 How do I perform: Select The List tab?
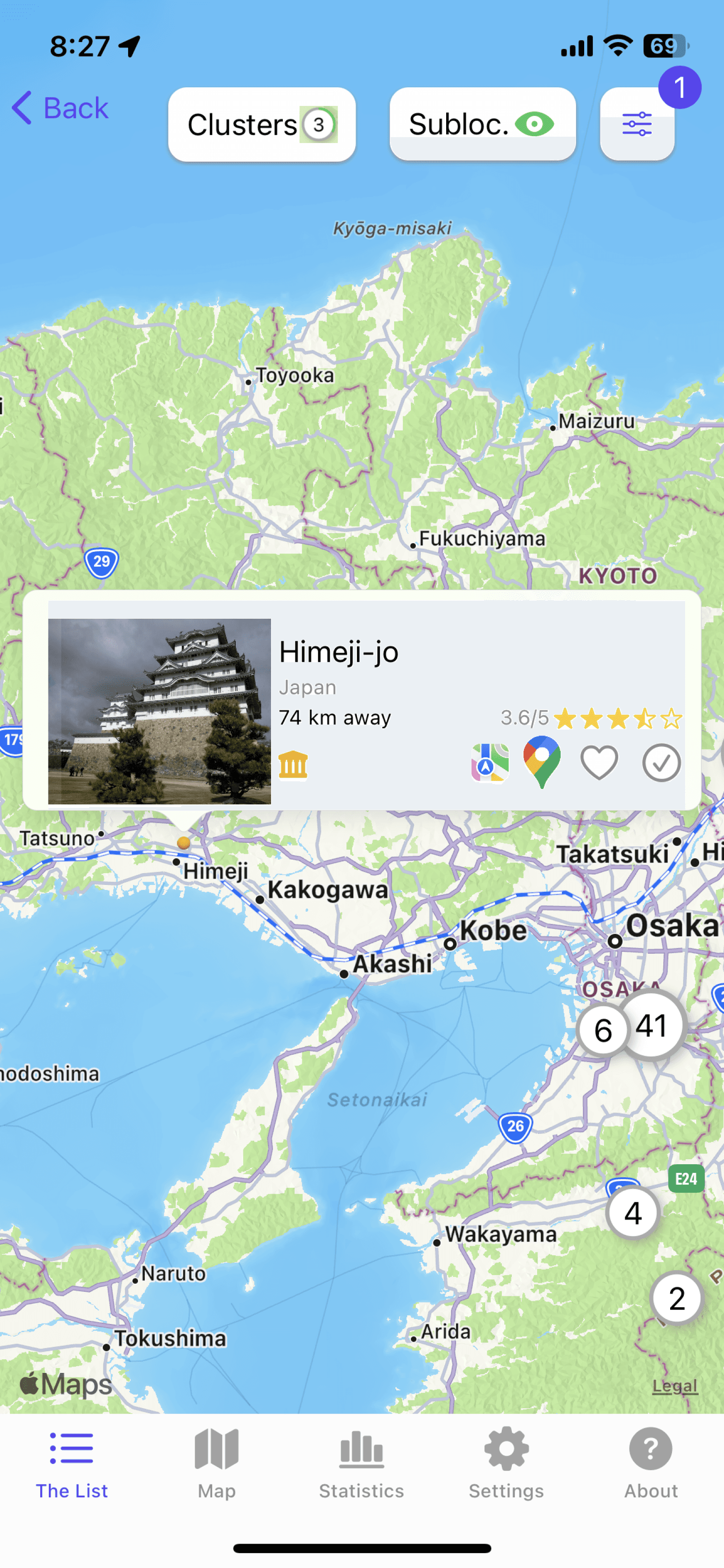point(72,1463)
